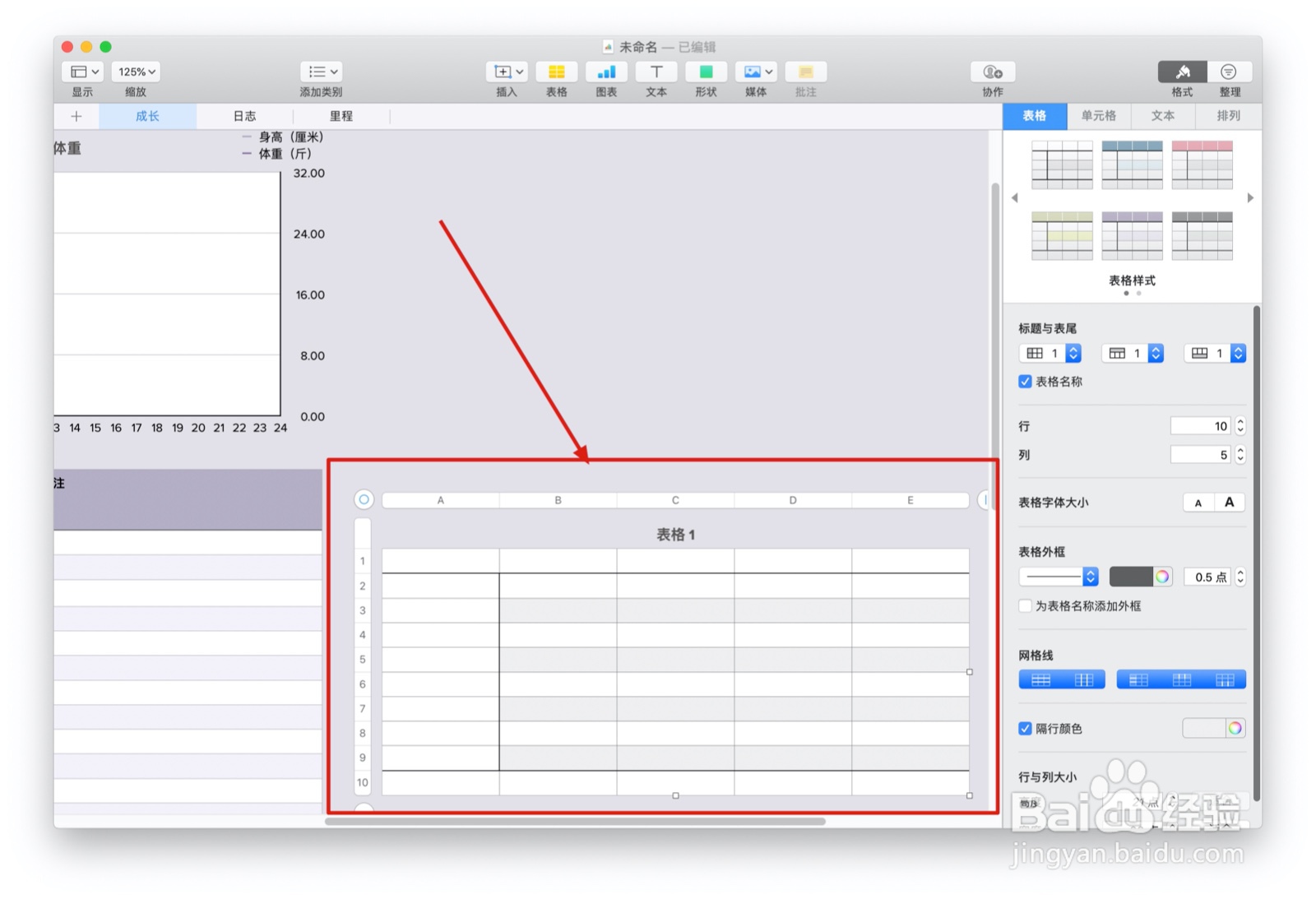Click the 0.5 点 outline width field
This screenshot has height=899, width=1316.
point(1208,577)
